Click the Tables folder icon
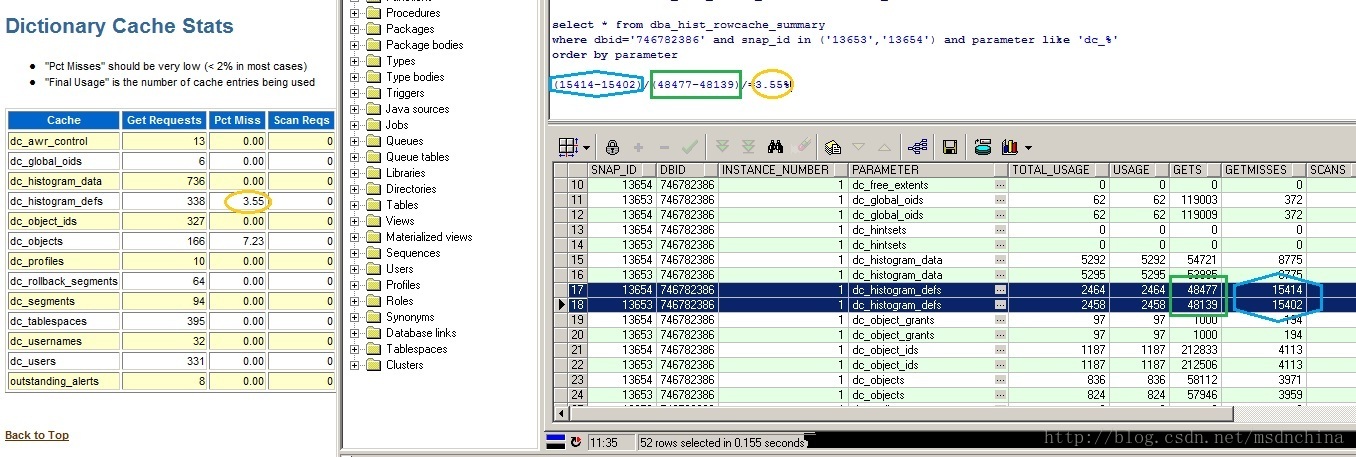This screenshot has width=1356, height=457. [x=373, y=205]
